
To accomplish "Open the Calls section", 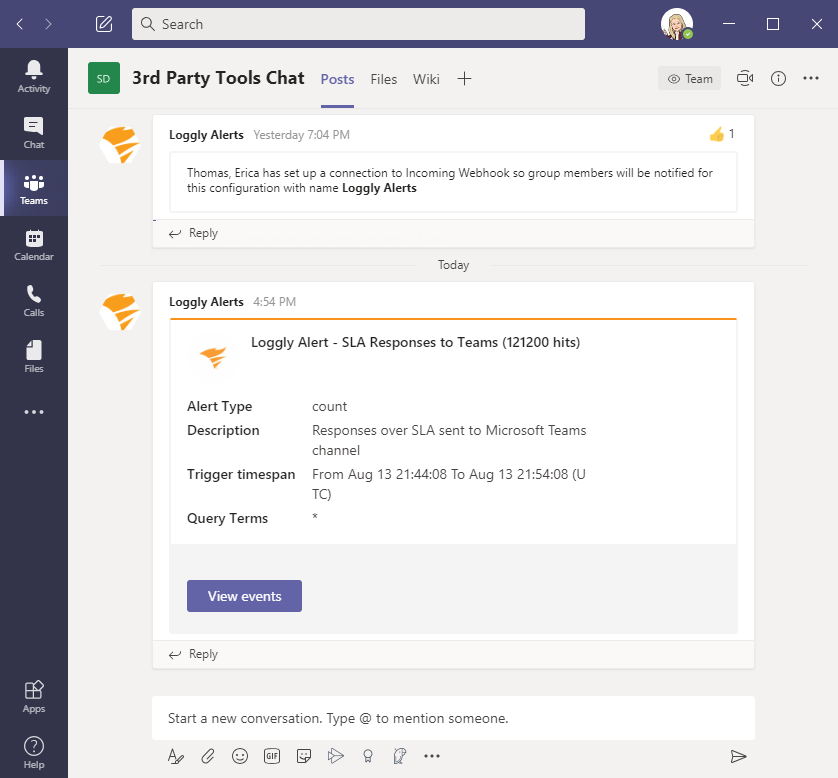I will click(34, 300).
